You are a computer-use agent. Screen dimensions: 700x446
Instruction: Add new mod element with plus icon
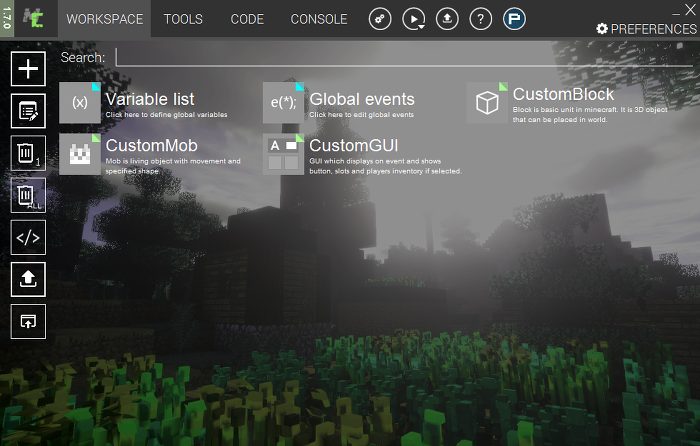[x=28, y=69]
